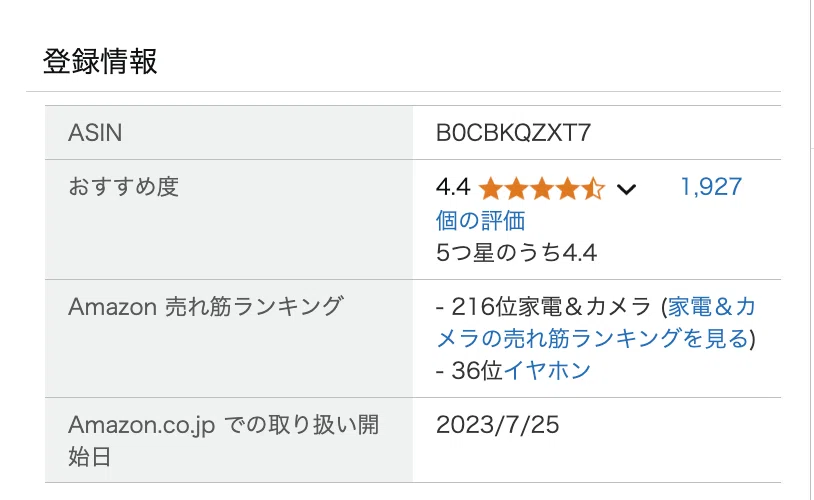Click the Amazon 売れ筋ランキング label

point(206,307)
